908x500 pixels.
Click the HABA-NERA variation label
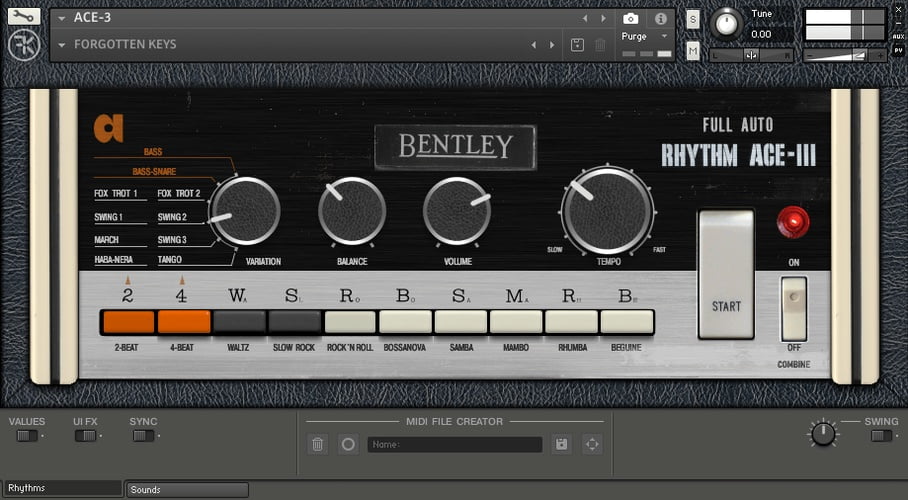coord(114,260)
